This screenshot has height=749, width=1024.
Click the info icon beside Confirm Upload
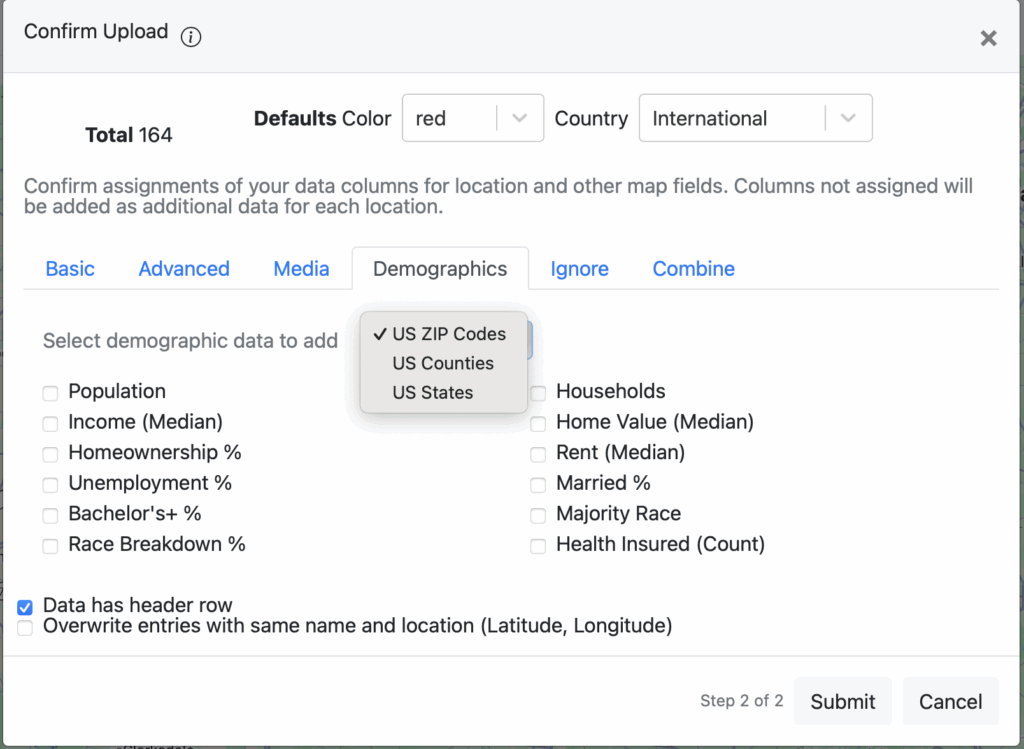click(x=191, y=37)
